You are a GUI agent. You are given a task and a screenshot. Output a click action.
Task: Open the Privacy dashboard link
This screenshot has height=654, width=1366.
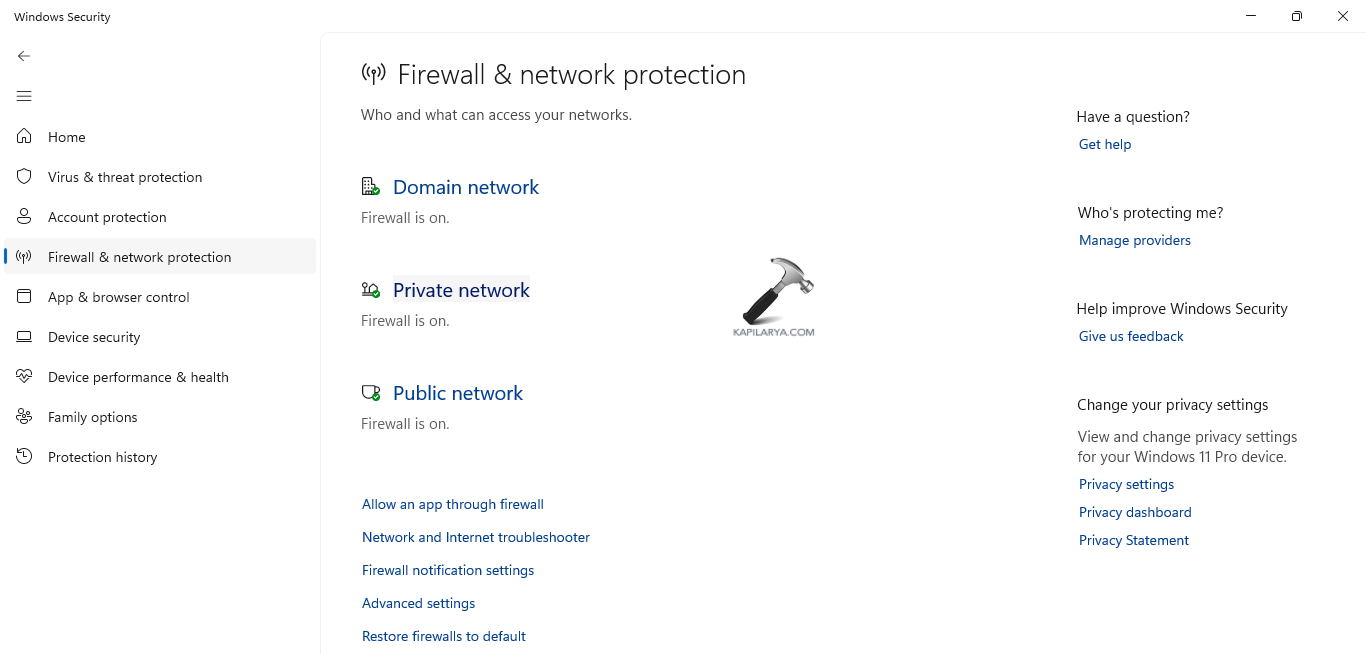(x=1134, y=512)
